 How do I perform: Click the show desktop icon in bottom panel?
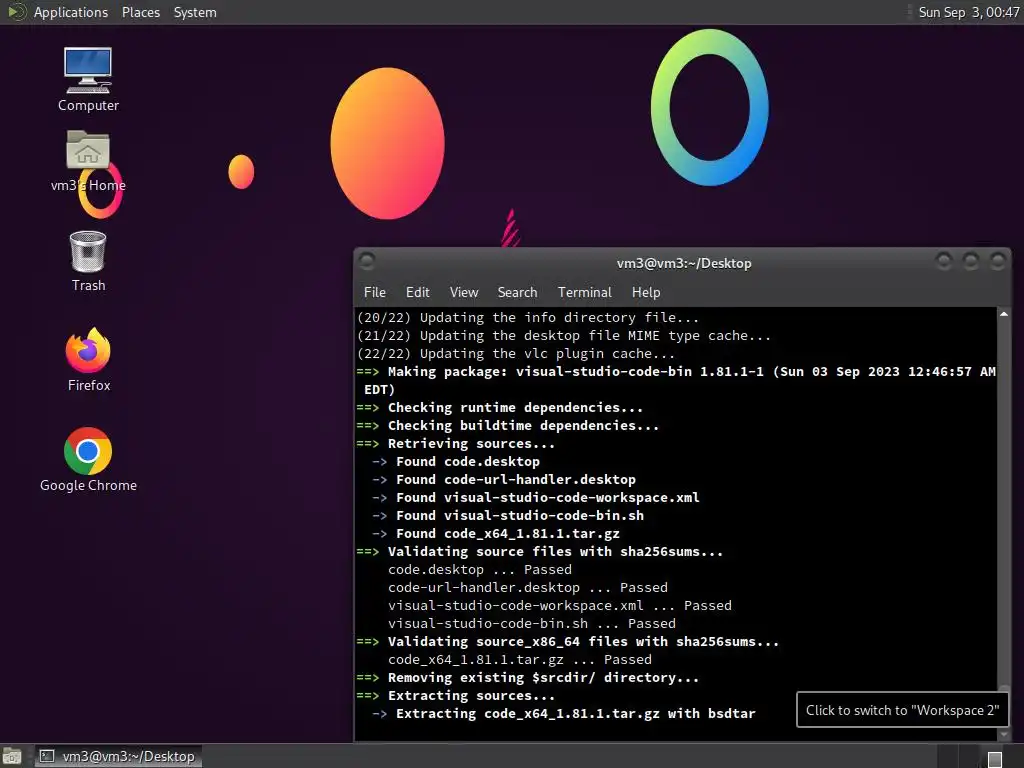(12, 756)
